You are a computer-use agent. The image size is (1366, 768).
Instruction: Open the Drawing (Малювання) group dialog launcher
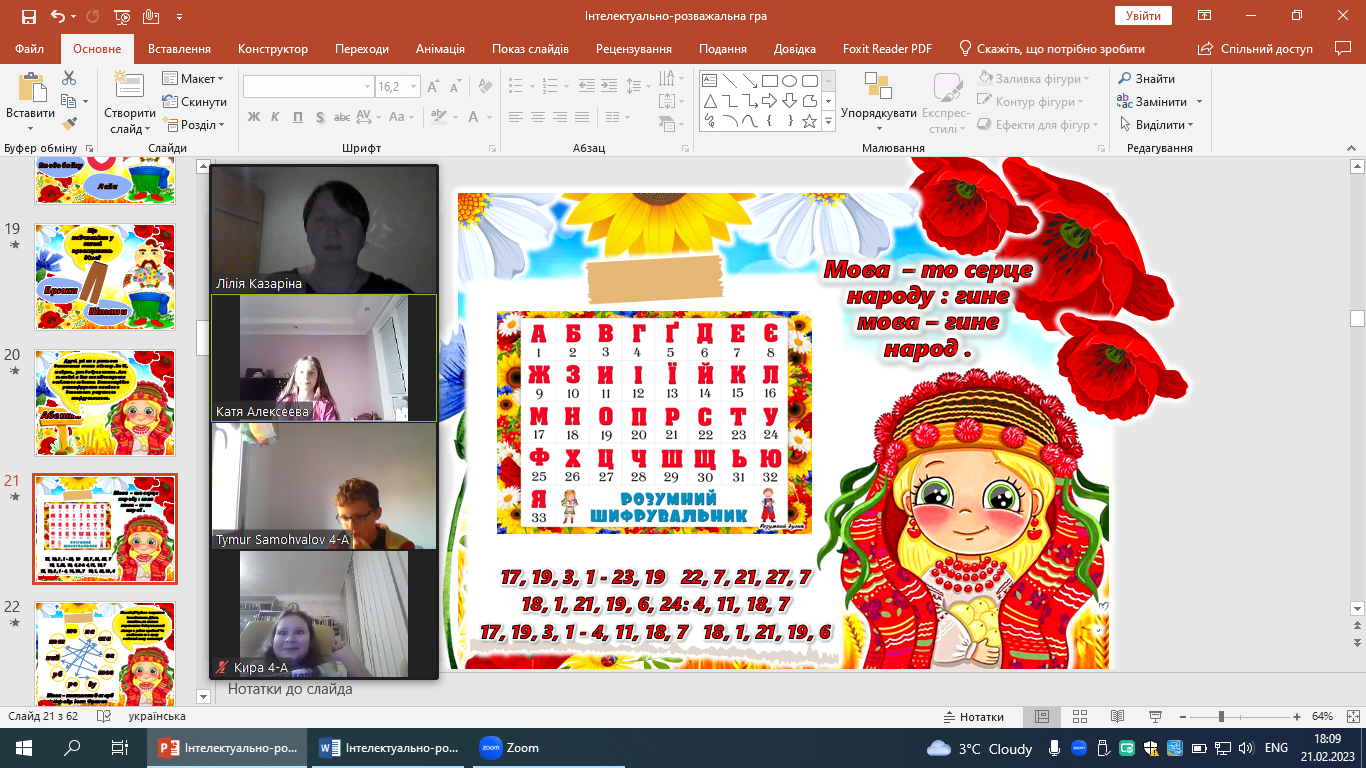1099,148
